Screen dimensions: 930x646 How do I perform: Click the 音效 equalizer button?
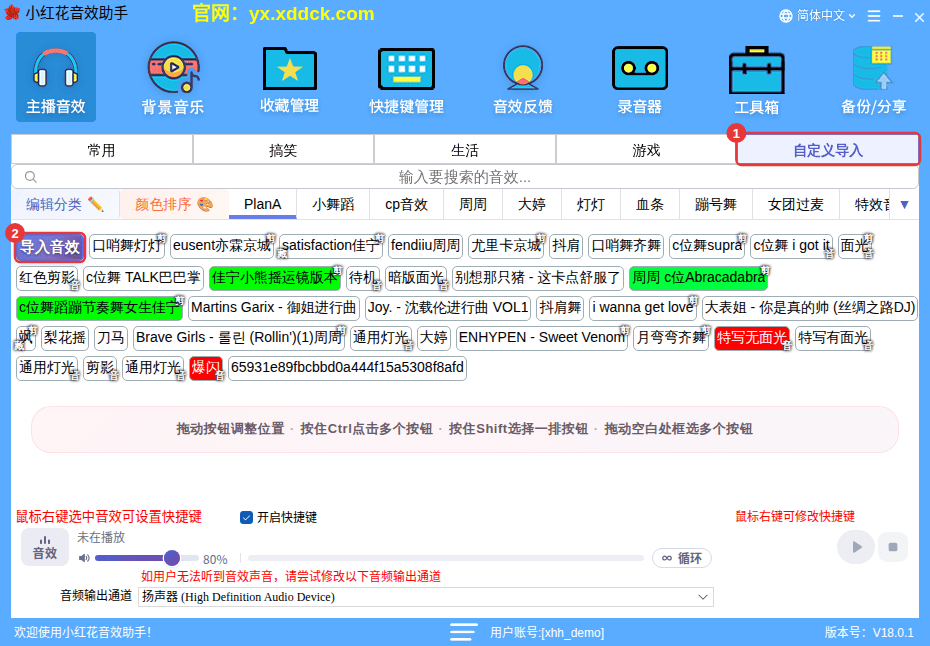[45, 547]
